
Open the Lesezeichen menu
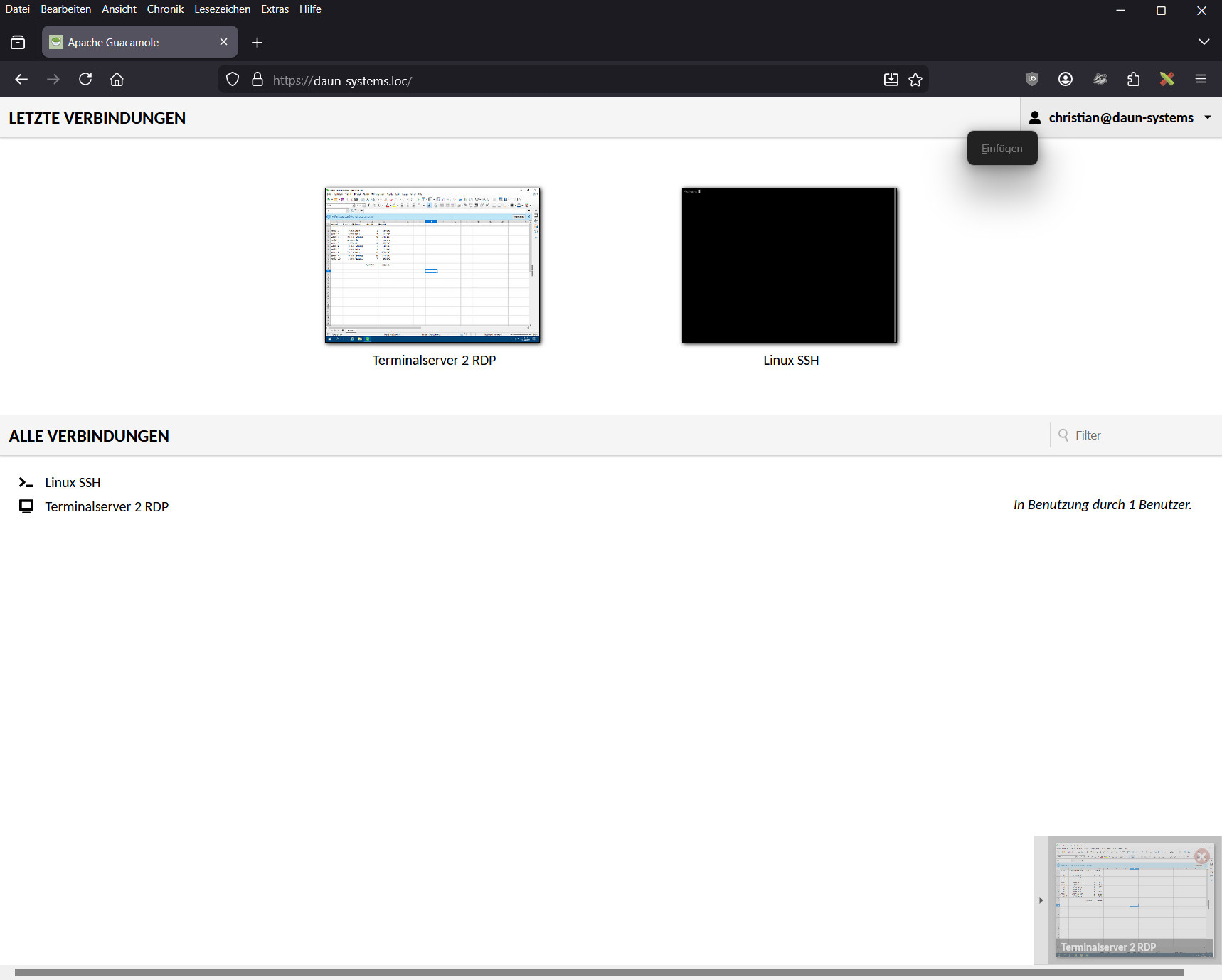point(222,9)
